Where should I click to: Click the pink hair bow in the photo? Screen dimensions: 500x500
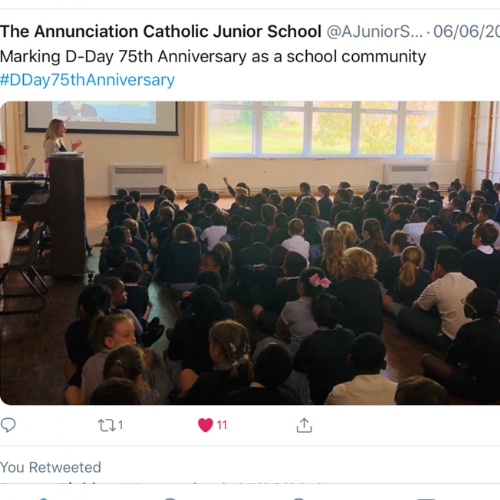320,280
